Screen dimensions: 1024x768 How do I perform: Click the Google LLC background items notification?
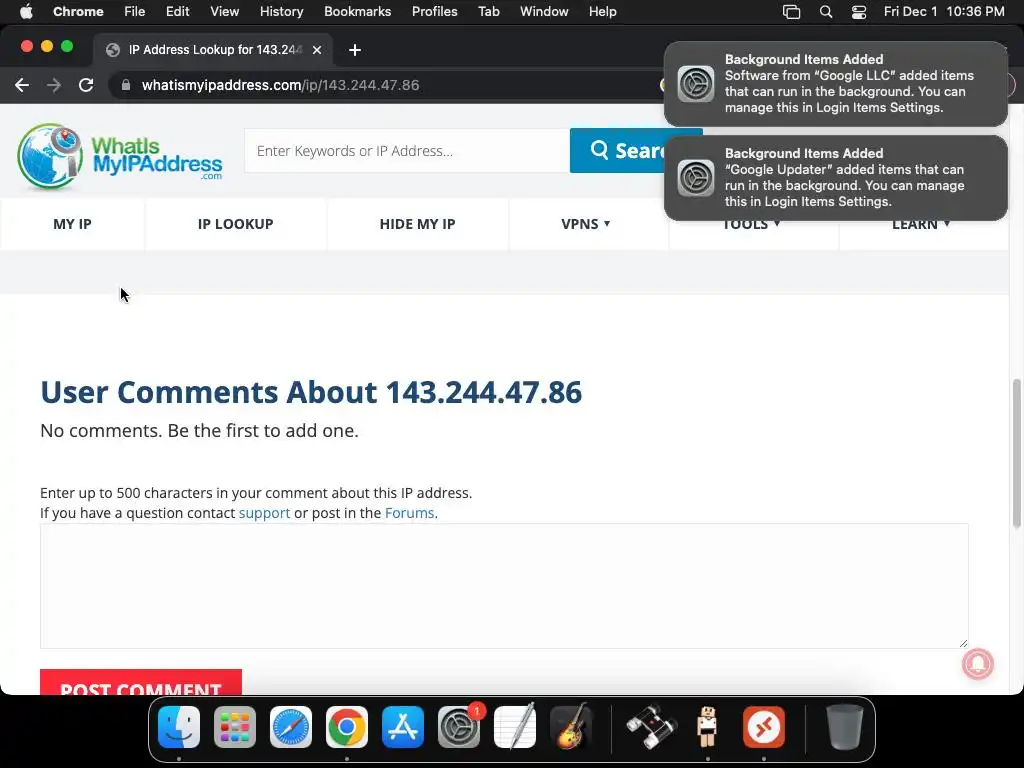coord(835,84)
